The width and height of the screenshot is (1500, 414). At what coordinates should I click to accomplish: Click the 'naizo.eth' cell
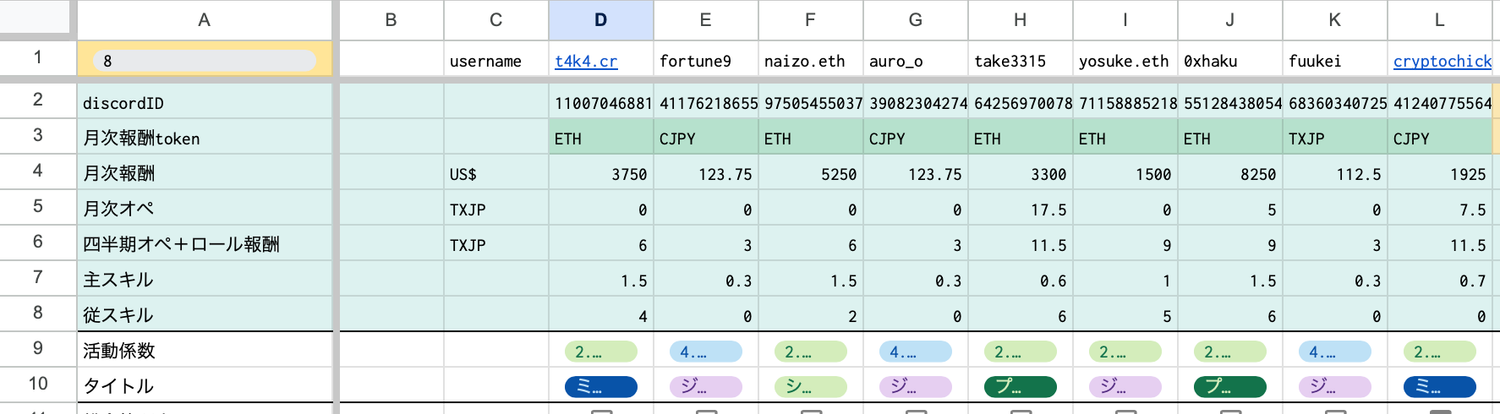click(811, 61)
